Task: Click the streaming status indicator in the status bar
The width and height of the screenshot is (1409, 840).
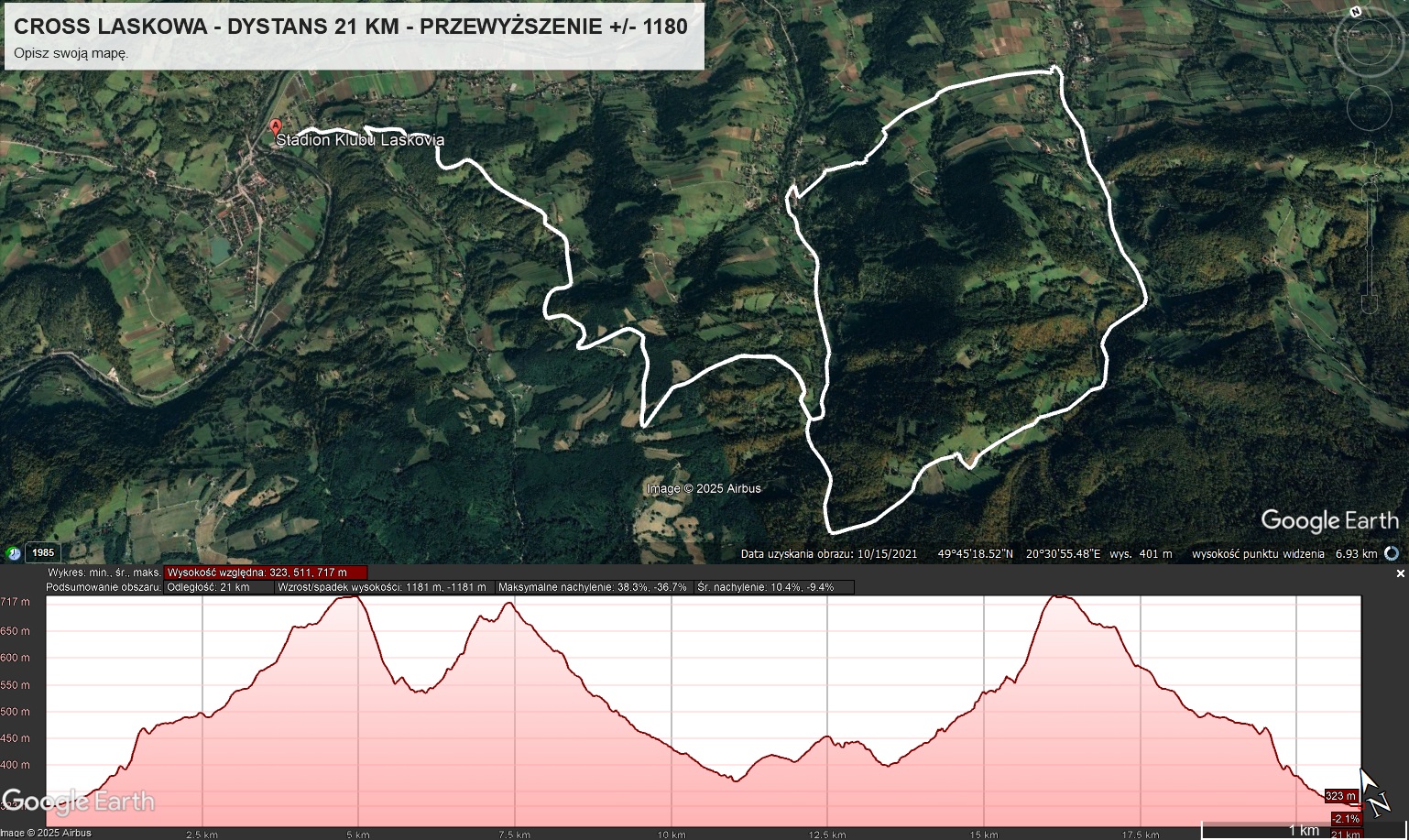Action: pyautogui.click(x=1392, y=553)
